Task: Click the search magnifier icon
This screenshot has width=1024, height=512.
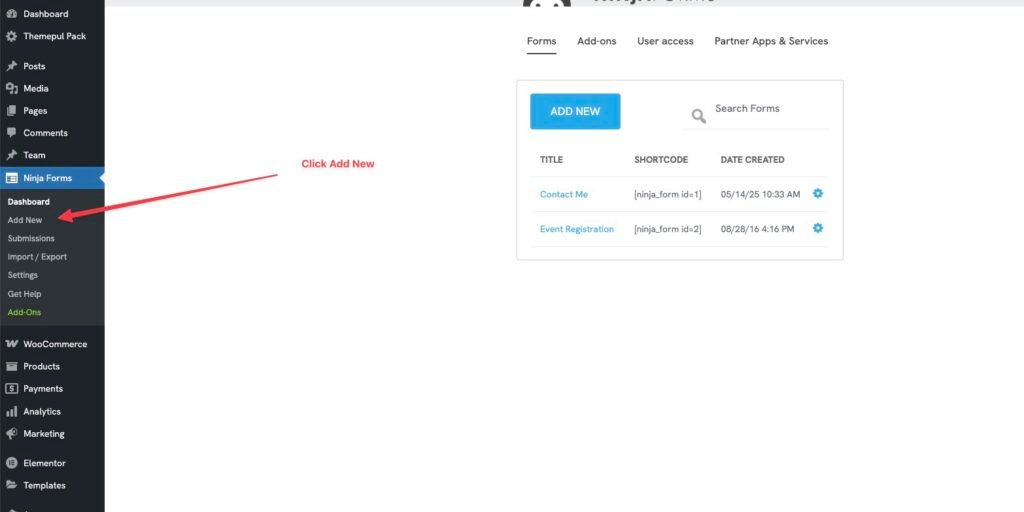Action: point(699,116)
